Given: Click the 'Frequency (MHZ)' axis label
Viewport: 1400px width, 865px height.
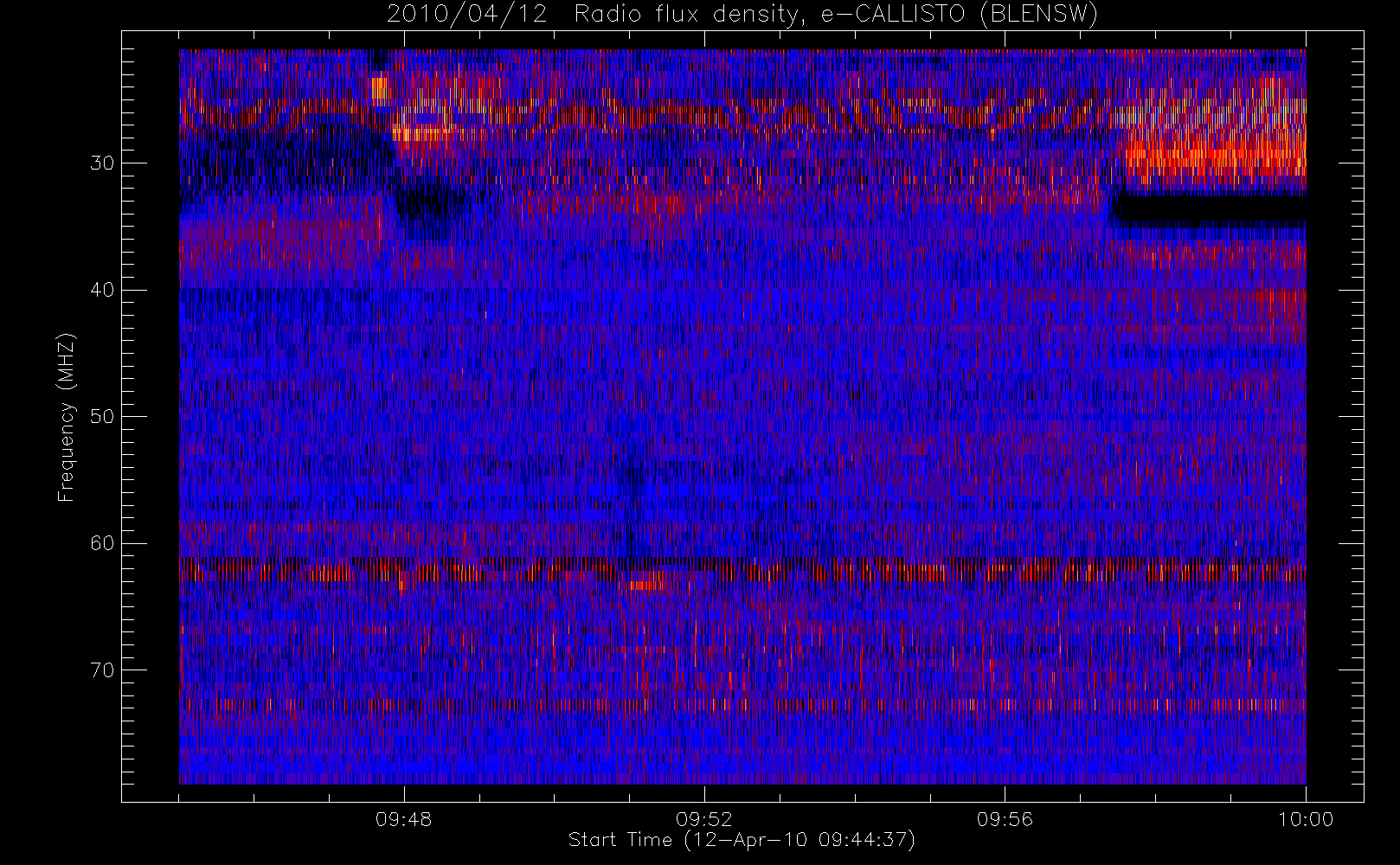Looking at the screenshot, I should pyautogui.click(x=67, y=417).
